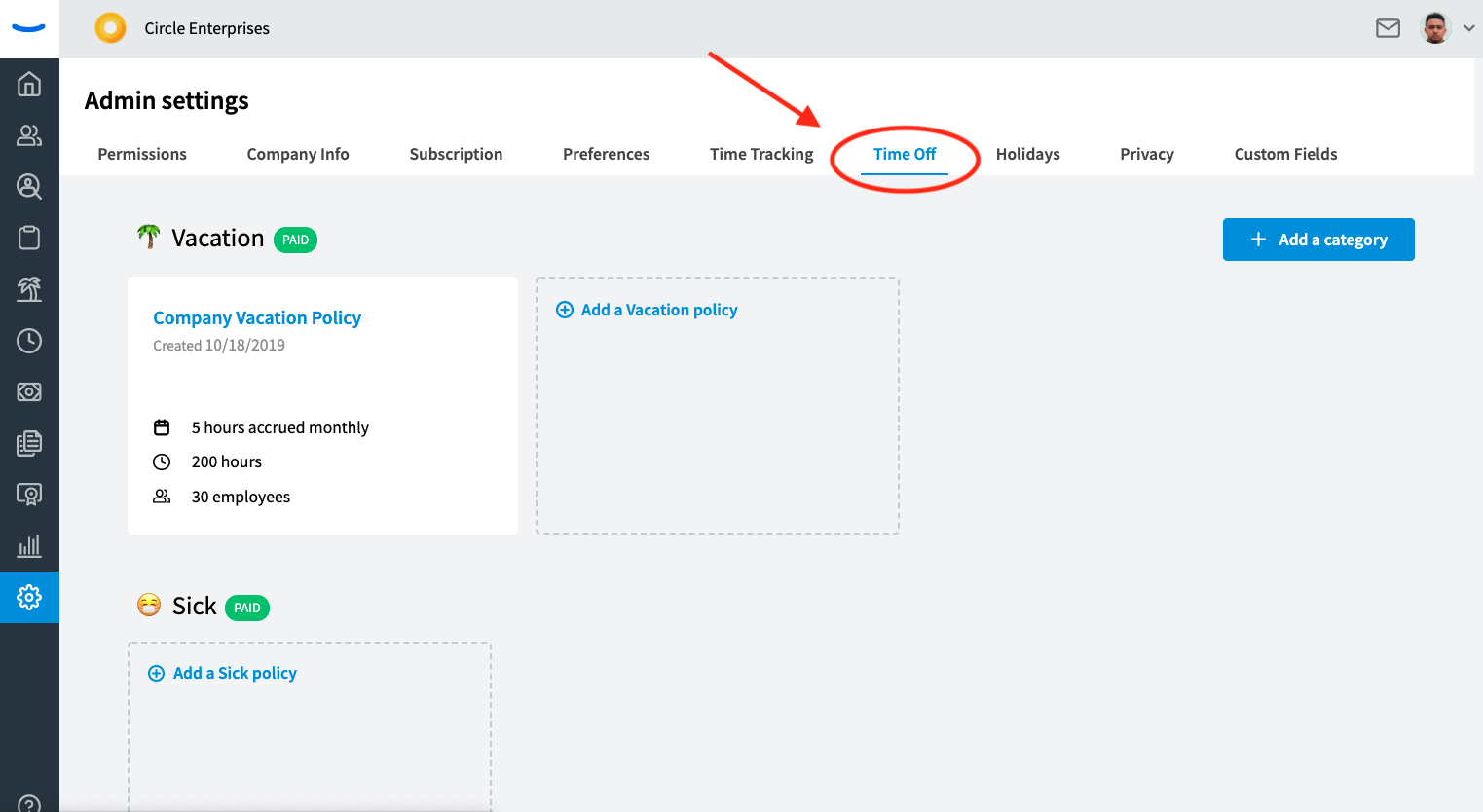The image size is (1483, 812).
Task: Click the 'Created 10/18/2019' text
Action: (x=219, y=345)
